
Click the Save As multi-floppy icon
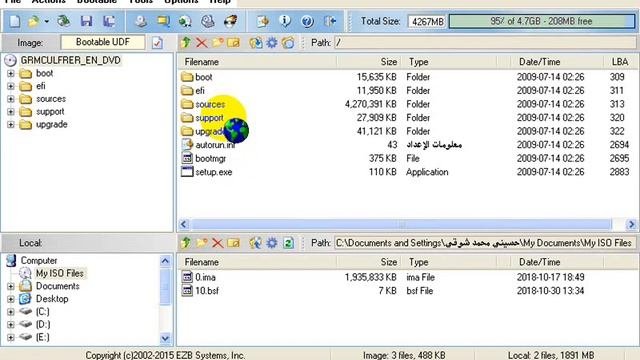(x=109, y=21)
